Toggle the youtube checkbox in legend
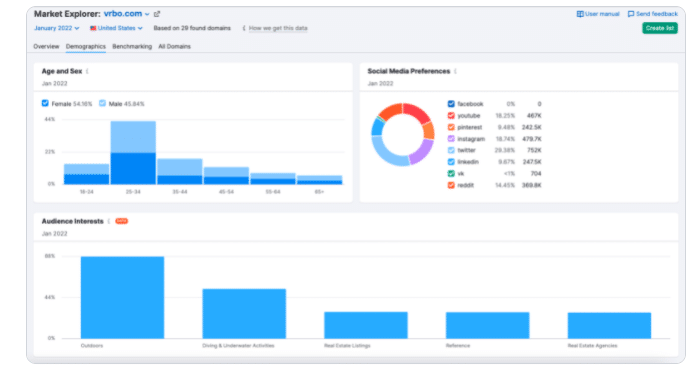The height and width of the screenshot is (377, 699). coord(451,115)
